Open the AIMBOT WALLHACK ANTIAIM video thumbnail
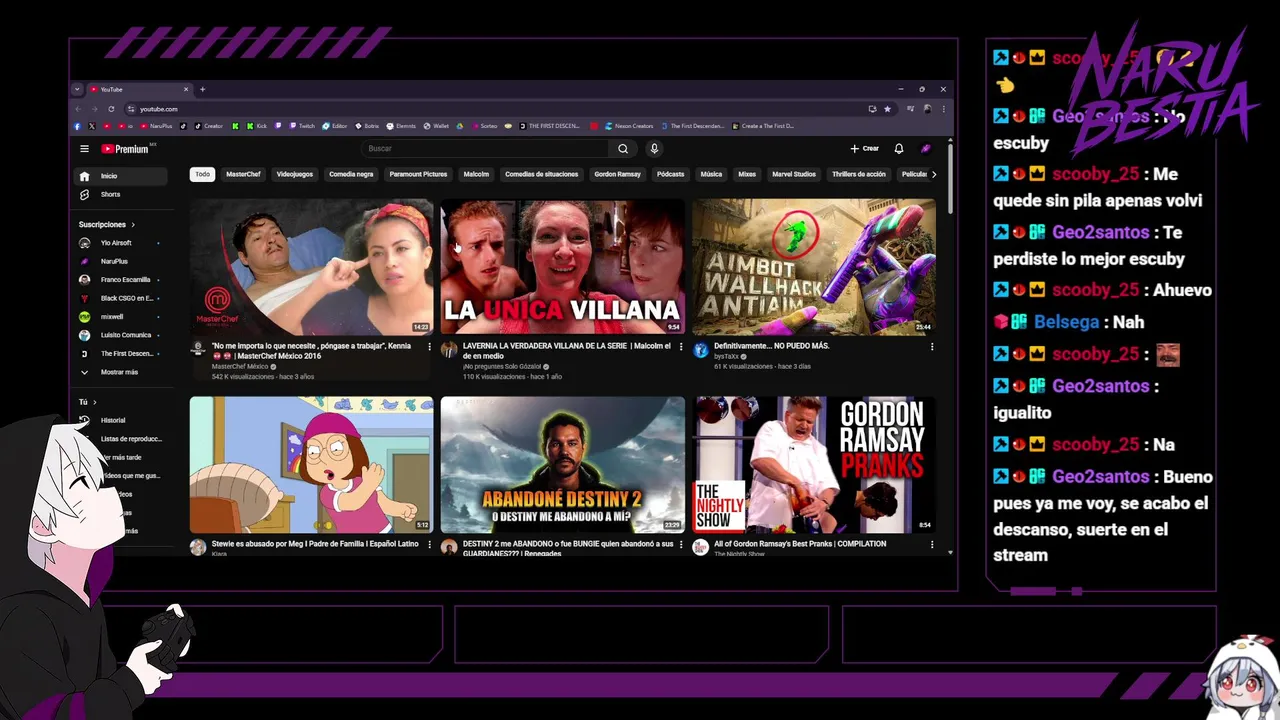Viewport: 1280px width, 720px height. click(814, 266)
